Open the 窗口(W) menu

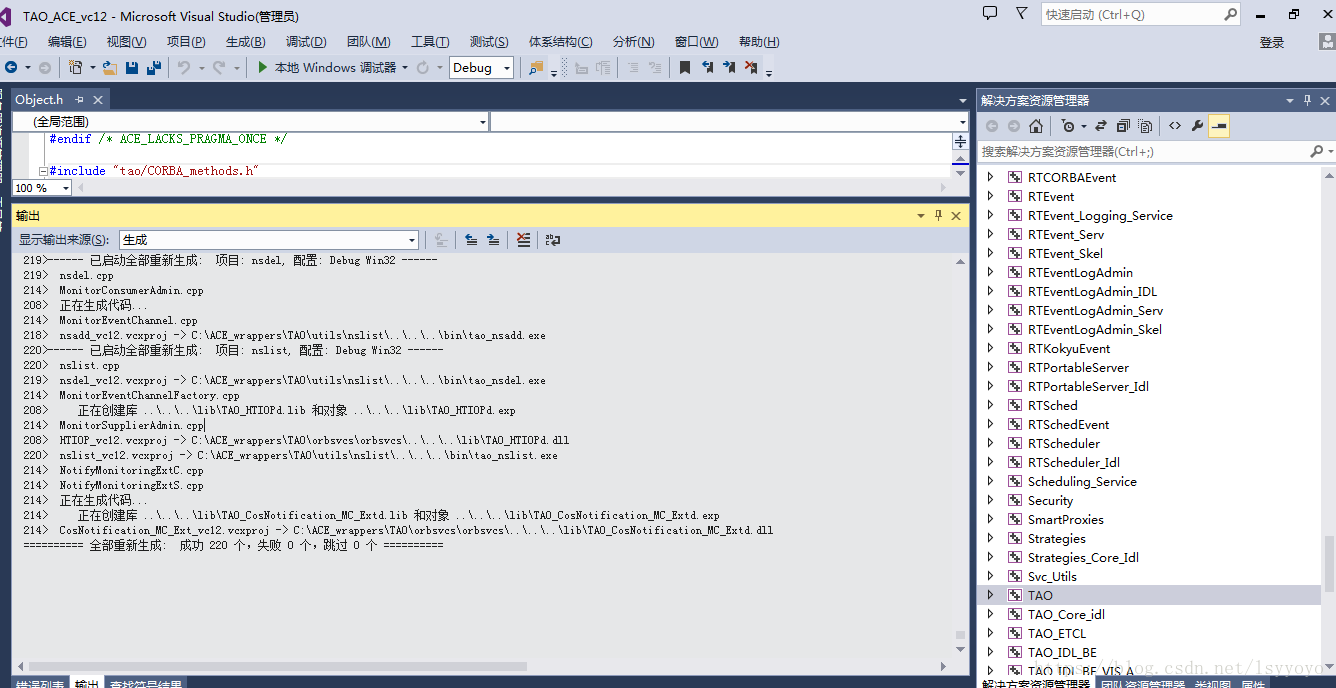697,42
